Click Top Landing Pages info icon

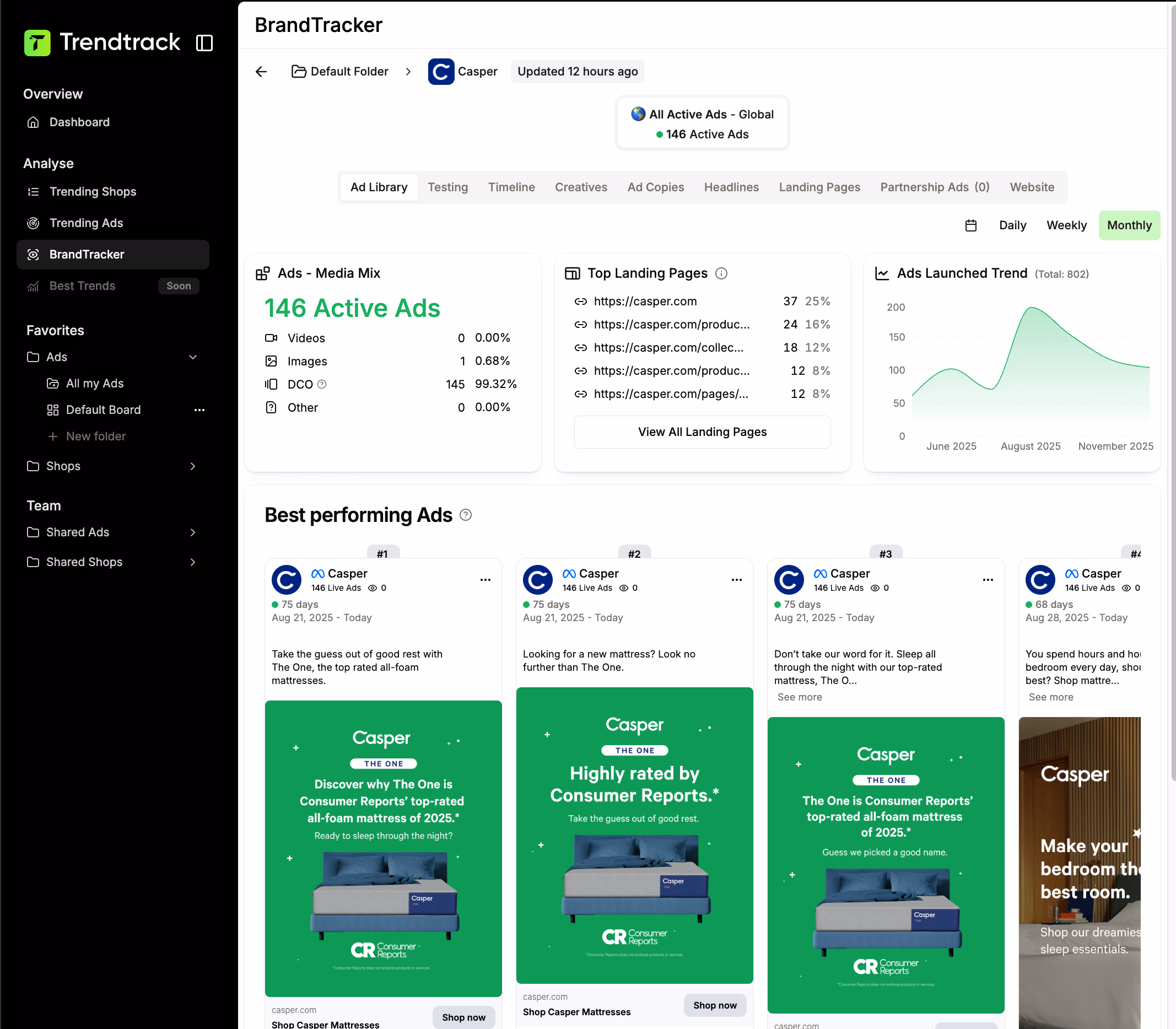(x=721, y=274)
